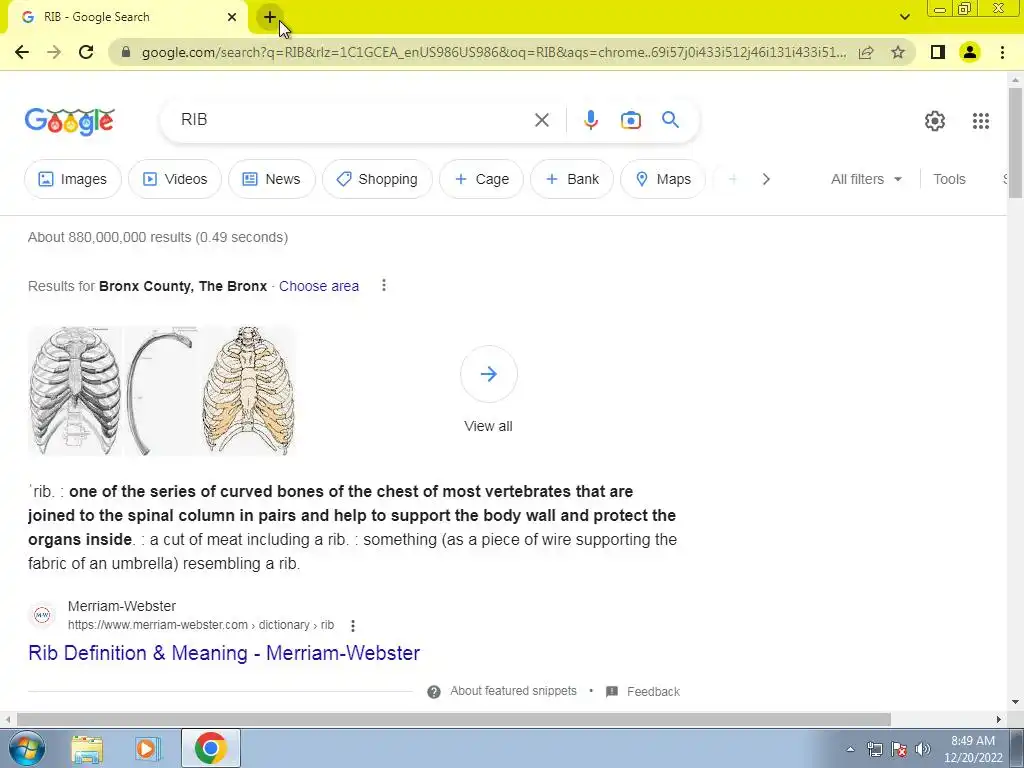The image size is (1024, 768).
Task: Open Chrome profile avatar menu
Action: [x=970, y=52]
